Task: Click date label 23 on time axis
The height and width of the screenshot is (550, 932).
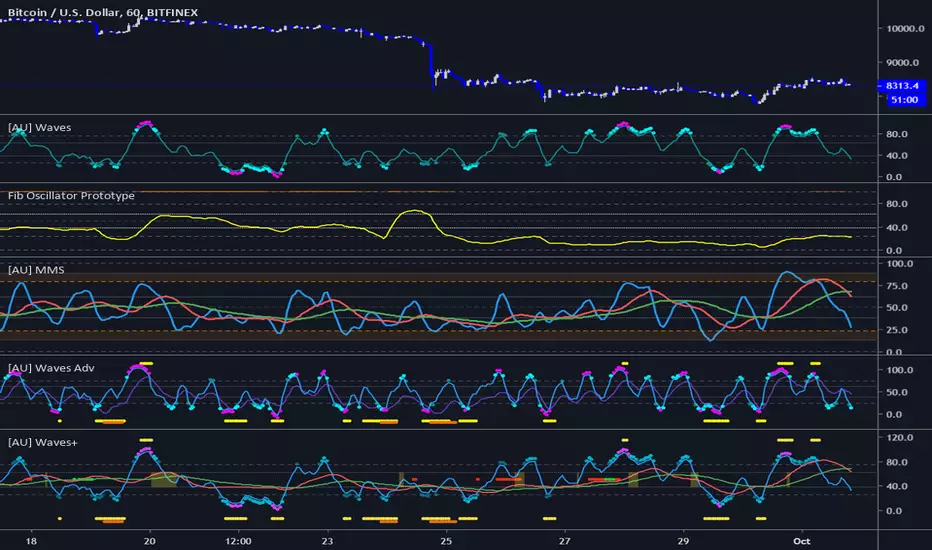Action: click(327, 541)
